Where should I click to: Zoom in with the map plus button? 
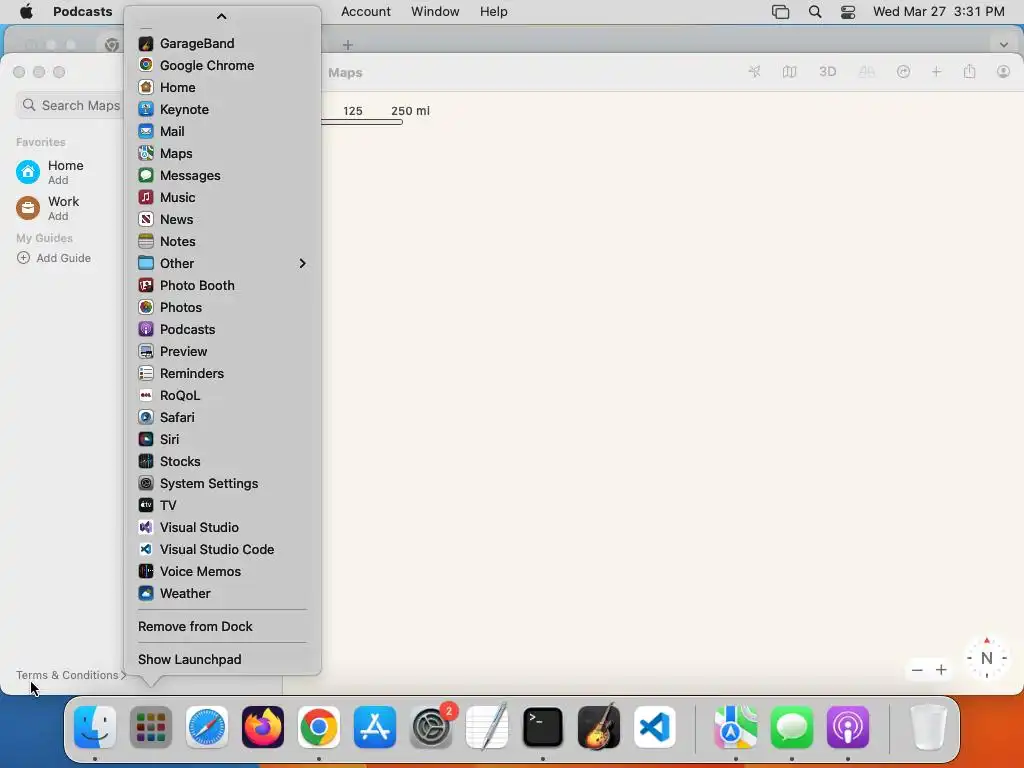(x=941, y=670)
